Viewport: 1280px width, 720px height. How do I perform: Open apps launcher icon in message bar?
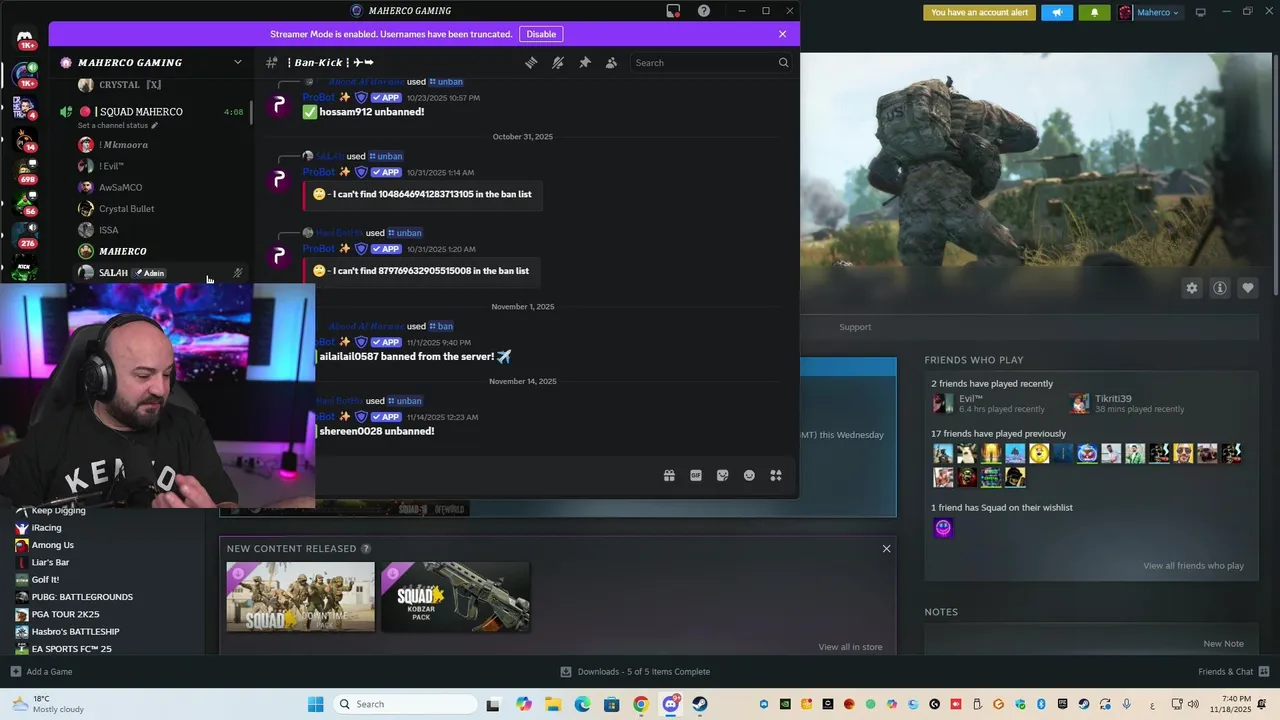[x=775, y=476]
